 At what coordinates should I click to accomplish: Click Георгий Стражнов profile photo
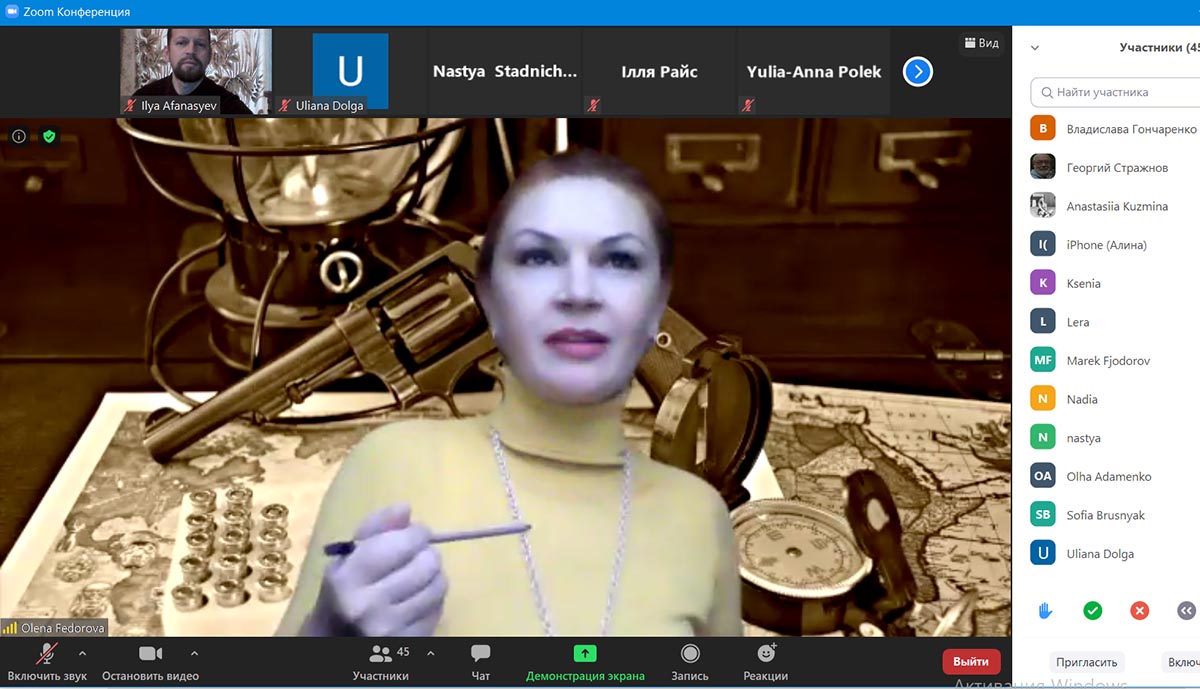[1043, 167]
